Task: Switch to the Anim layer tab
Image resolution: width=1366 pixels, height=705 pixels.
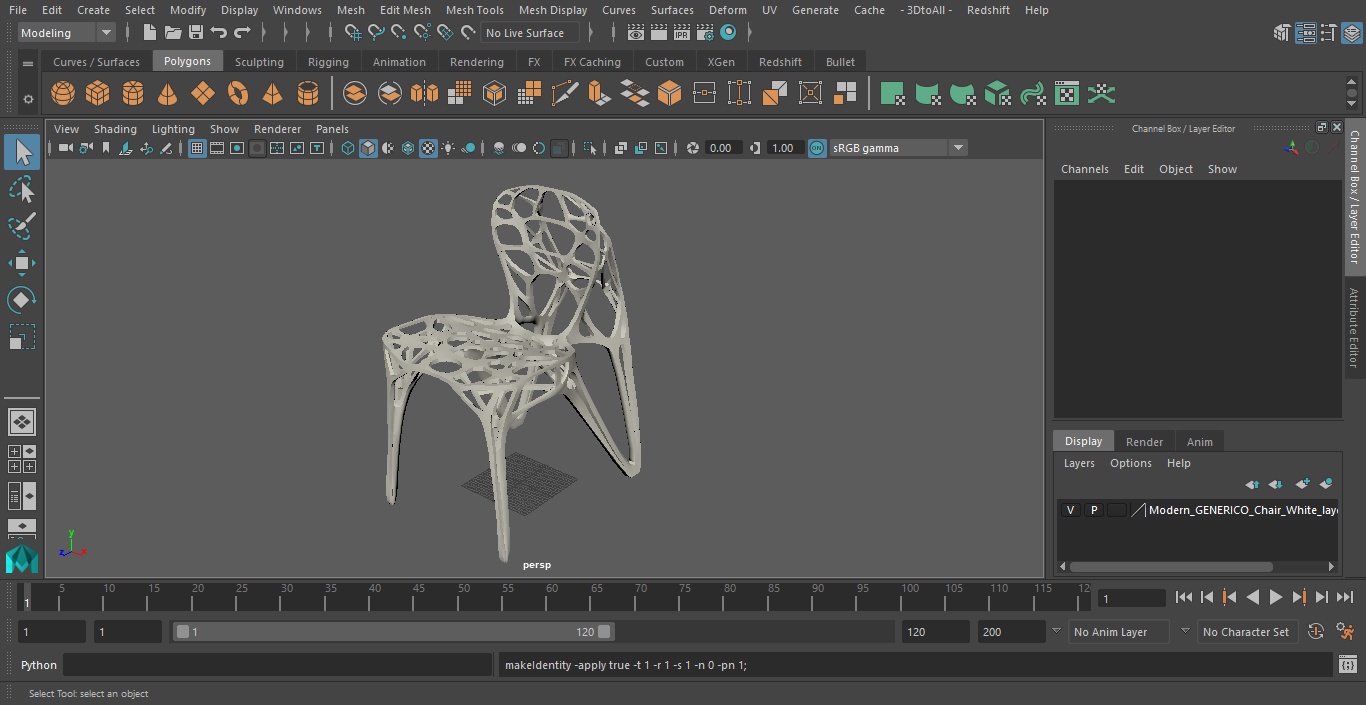Action: click(x=1199, y=442)
